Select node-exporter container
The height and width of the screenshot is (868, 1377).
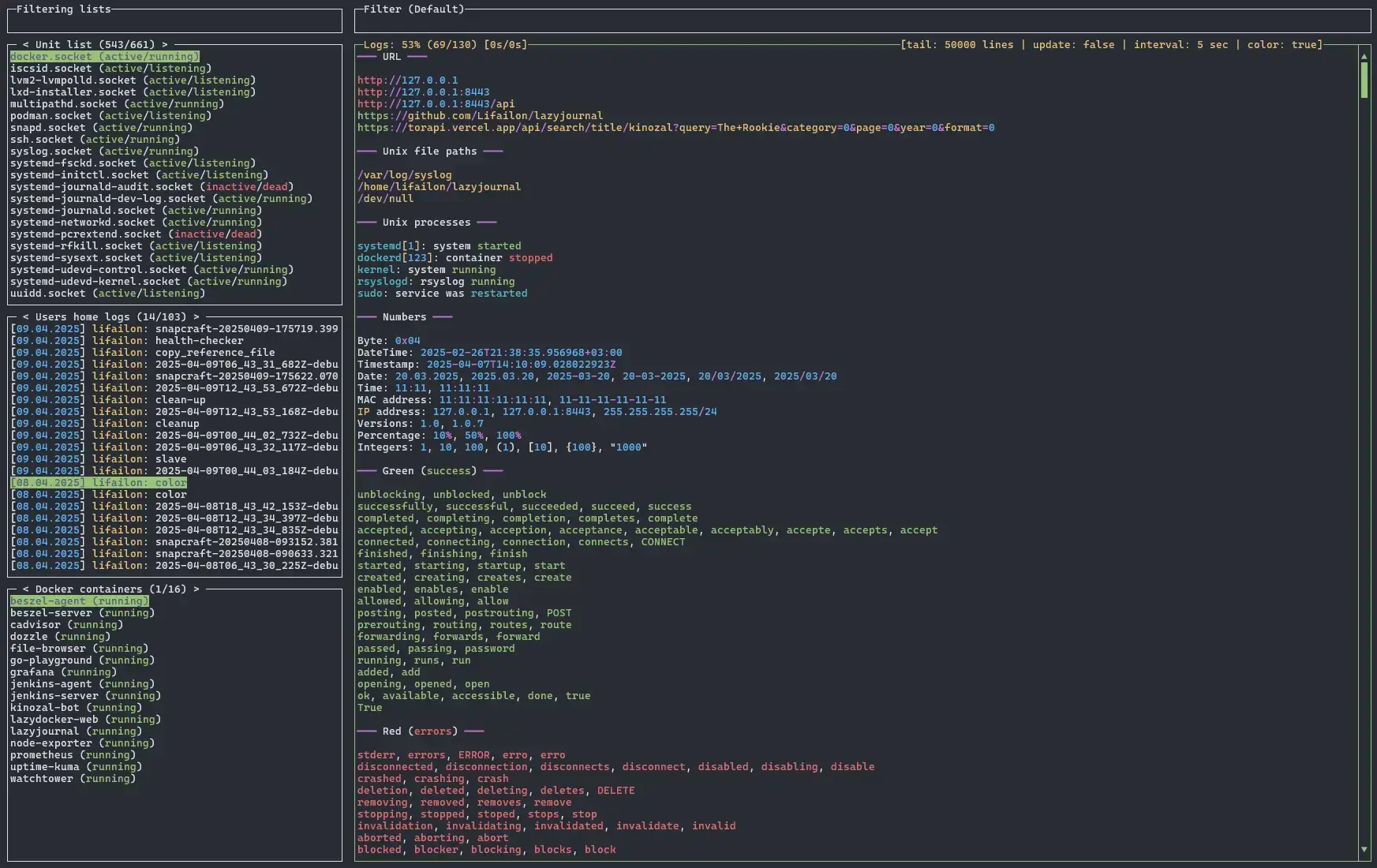pyautogui.click(x=83, y=743)
